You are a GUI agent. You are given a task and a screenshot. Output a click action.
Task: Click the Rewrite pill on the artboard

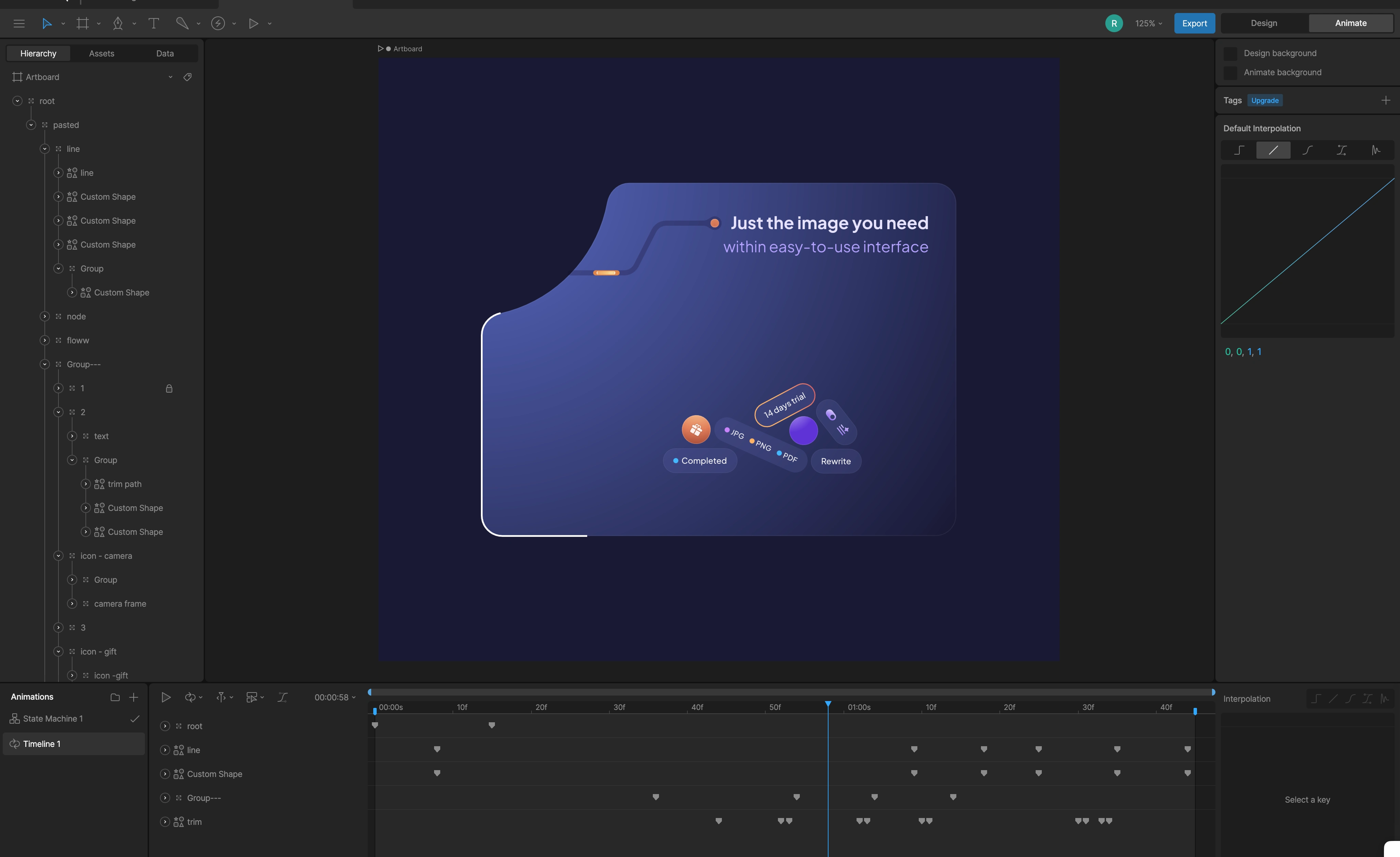(836, 461)
